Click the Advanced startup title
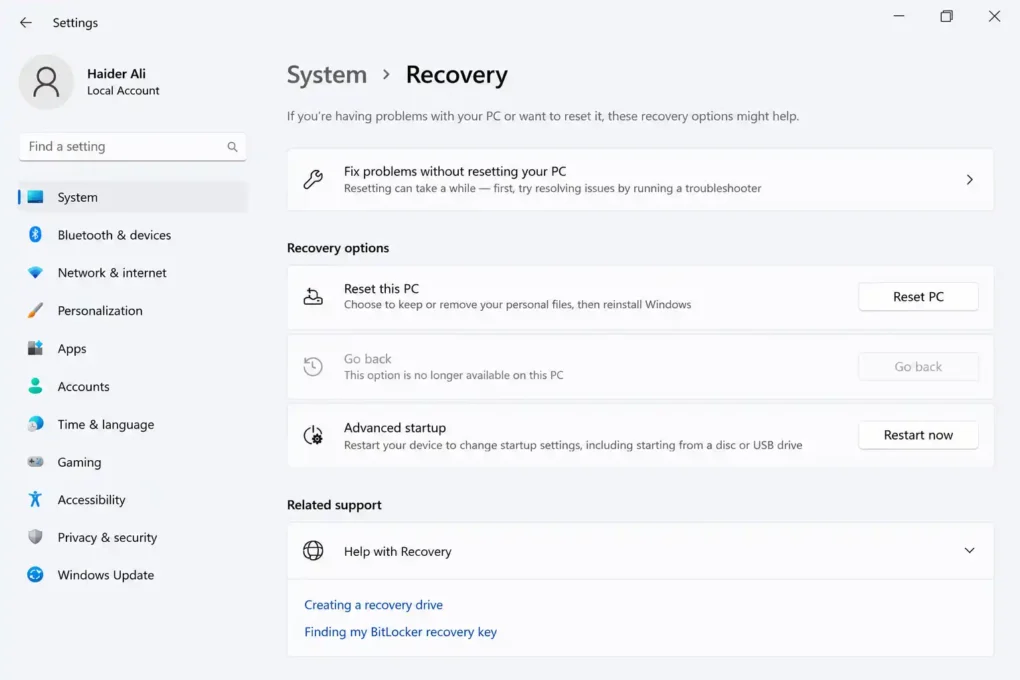1020x680 pixels. click(x=395, y=428)
